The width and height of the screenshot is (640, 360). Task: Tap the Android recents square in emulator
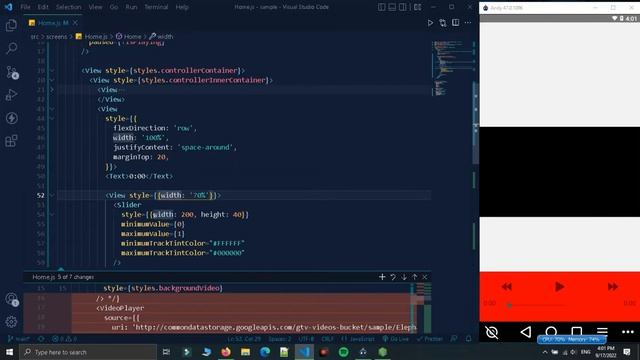coord(577,332)
